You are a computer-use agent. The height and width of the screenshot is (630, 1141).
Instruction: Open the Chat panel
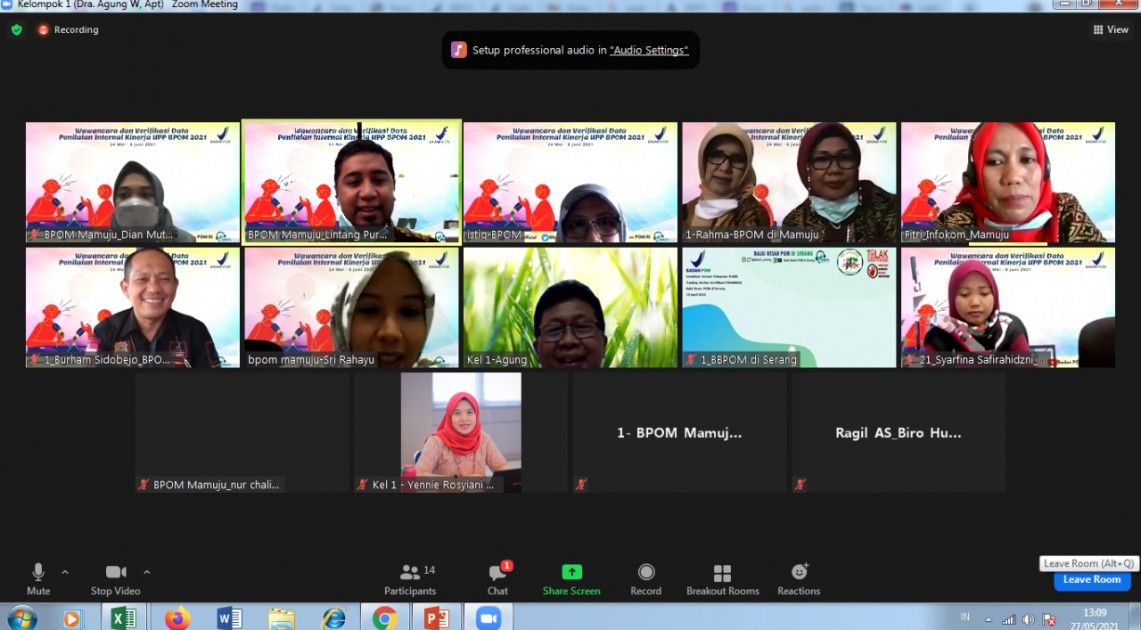coord(498,580)
